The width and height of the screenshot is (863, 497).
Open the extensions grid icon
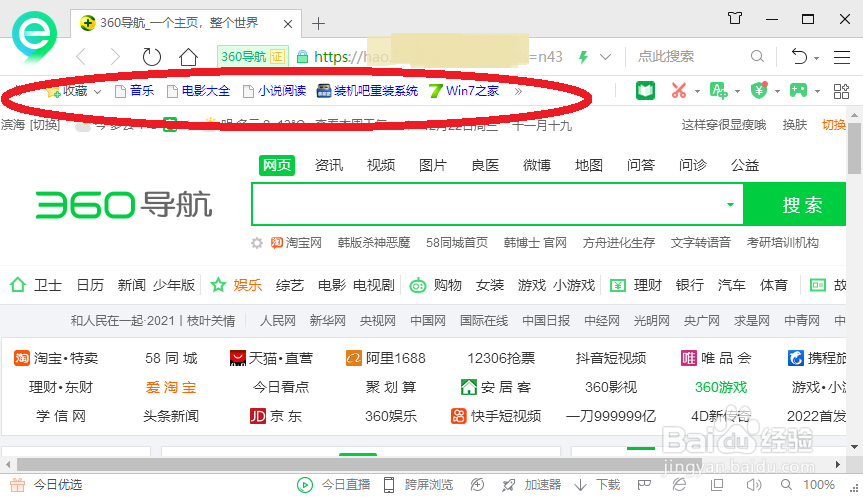click(841, 91)
